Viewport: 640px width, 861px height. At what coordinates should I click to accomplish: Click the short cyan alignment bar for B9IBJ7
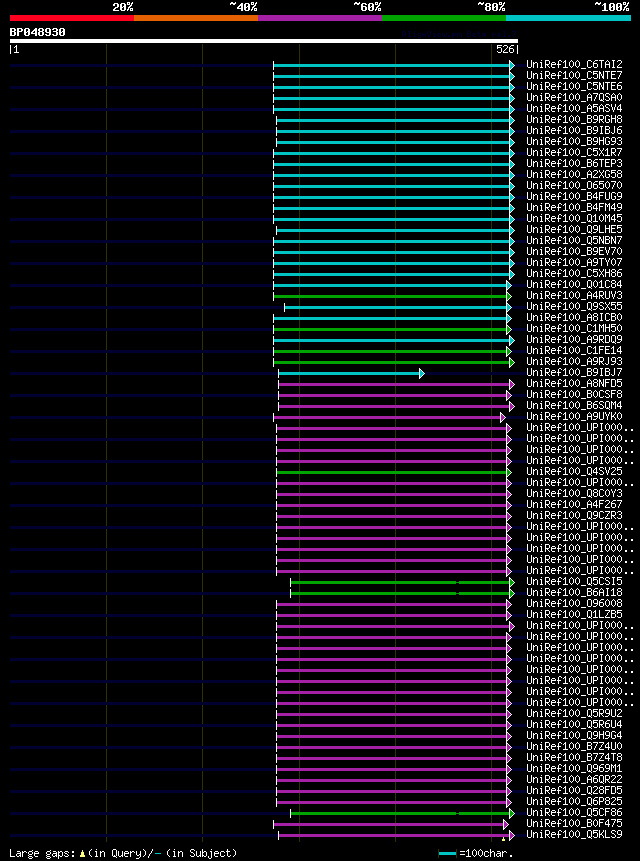[351, 373]
